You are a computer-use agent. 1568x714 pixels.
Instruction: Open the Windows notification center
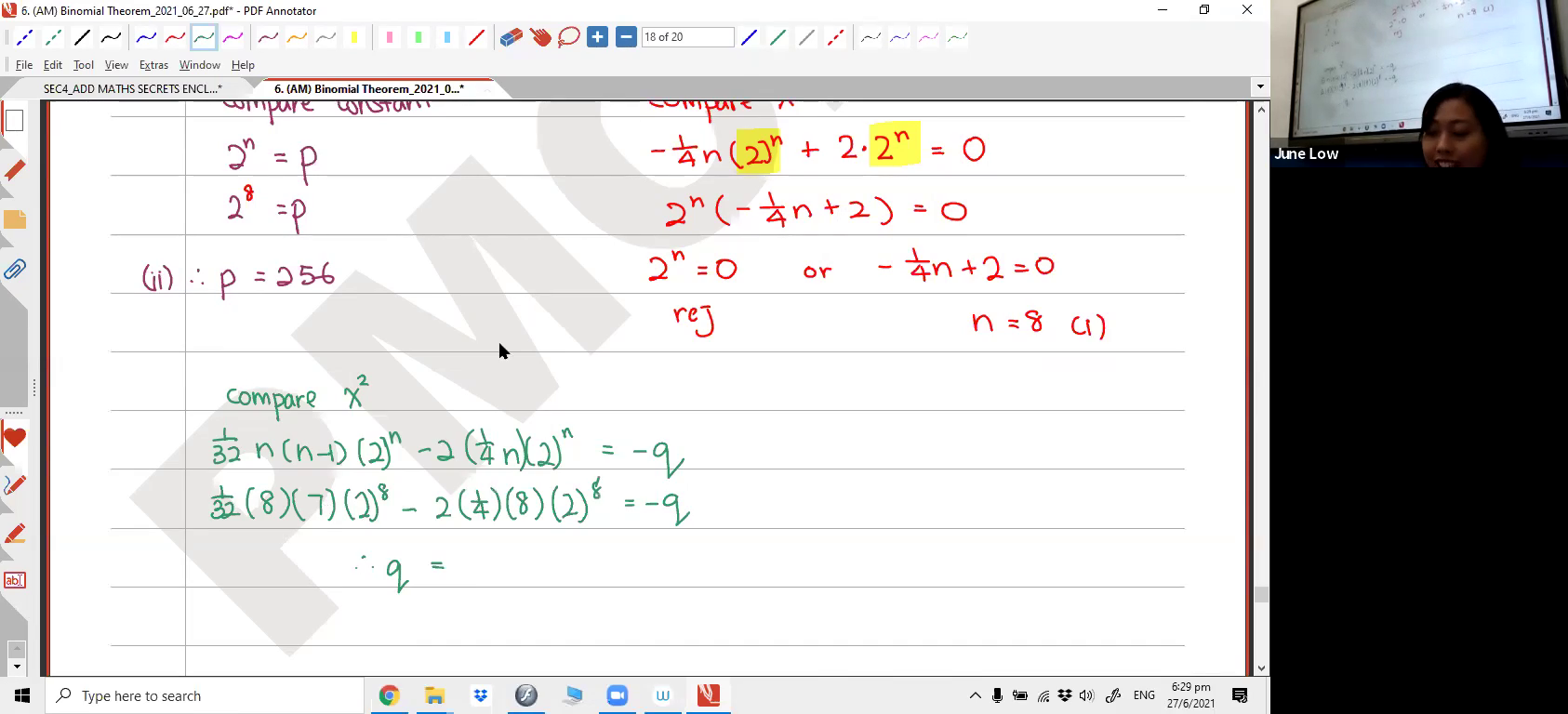click(x=1240, y=695)
